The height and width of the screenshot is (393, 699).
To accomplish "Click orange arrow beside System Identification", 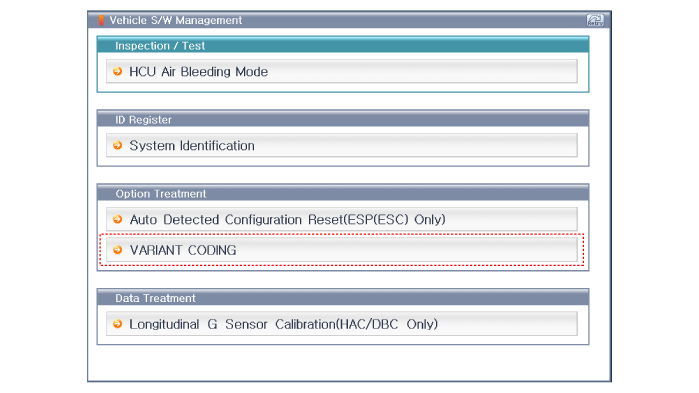I will click(x=118, y=145).
